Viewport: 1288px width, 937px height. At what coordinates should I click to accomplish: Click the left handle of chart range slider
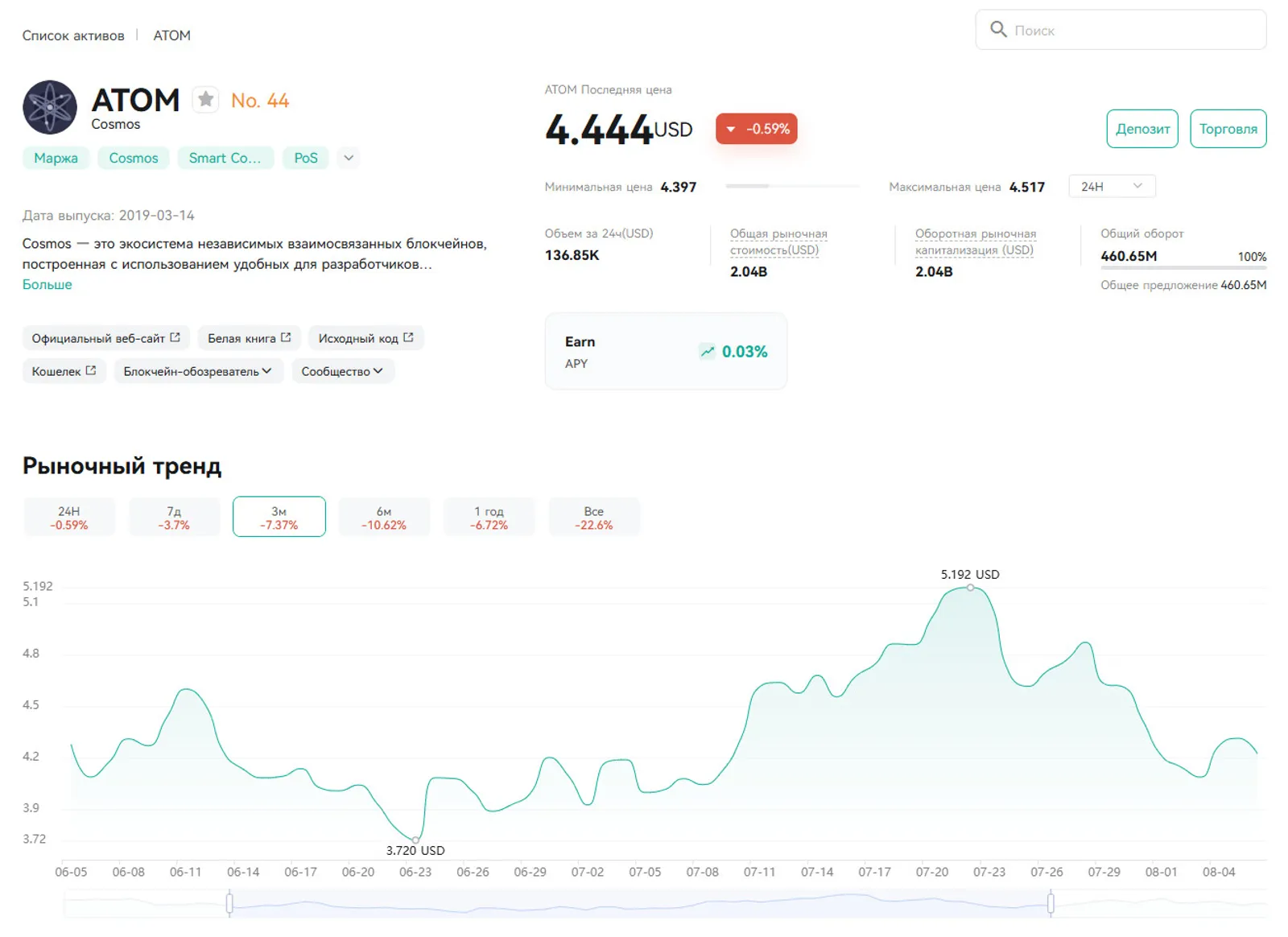tap(229, 903)
